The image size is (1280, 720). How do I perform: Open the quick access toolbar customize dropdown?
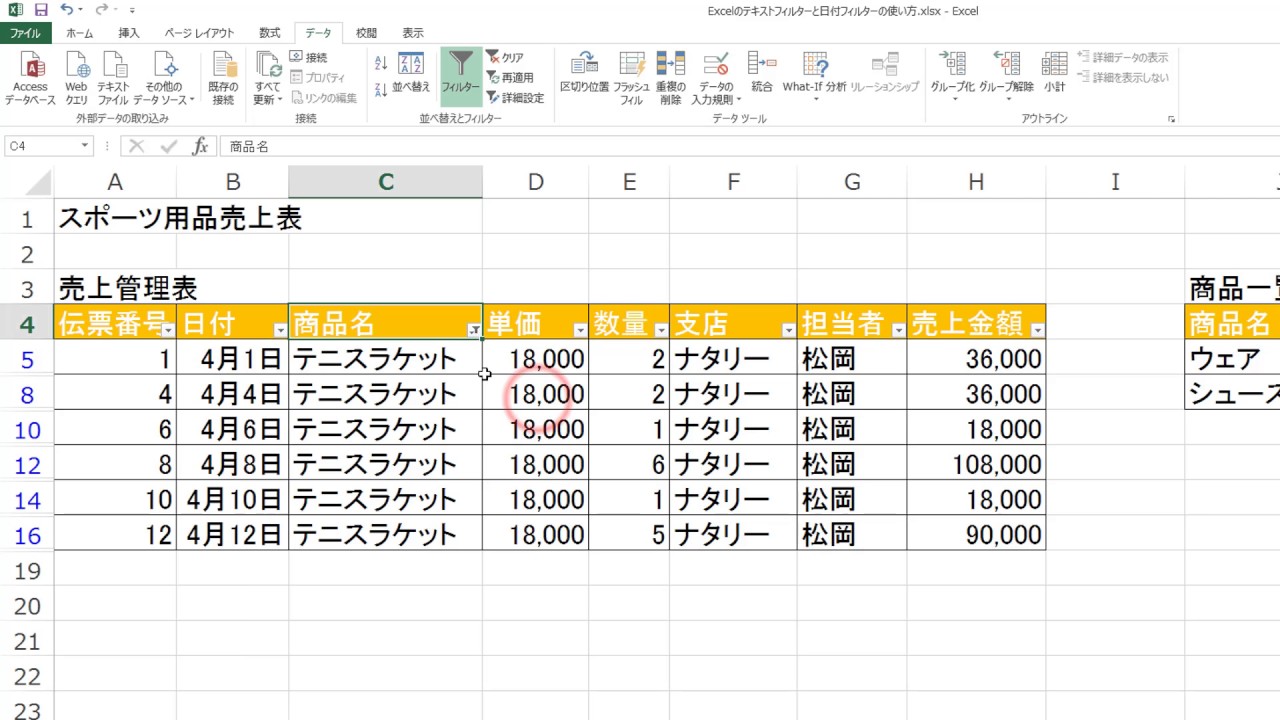[x=131, y=11]
